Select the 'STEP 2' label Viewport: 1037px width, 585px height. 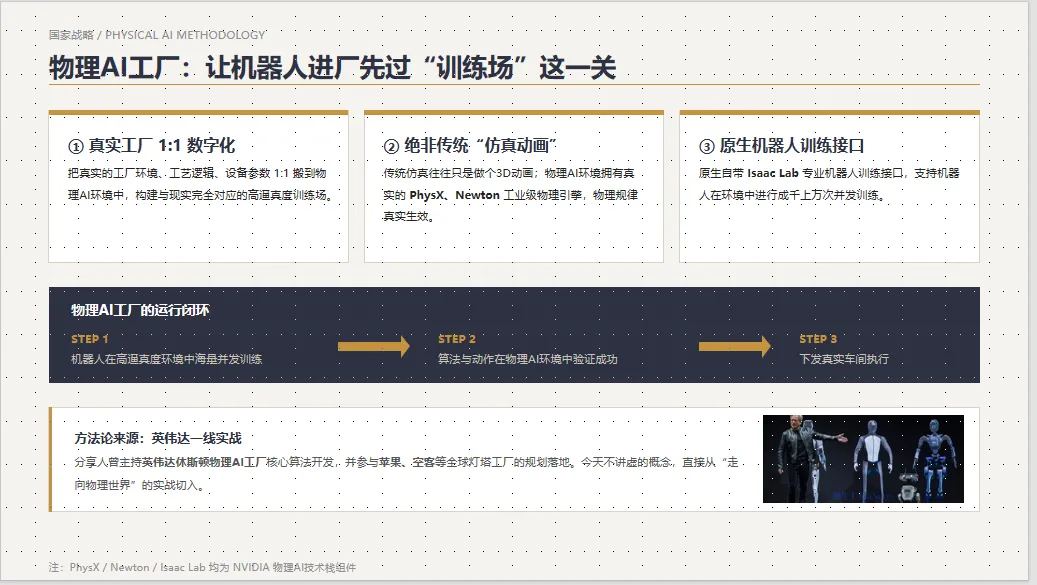[456, 339]
